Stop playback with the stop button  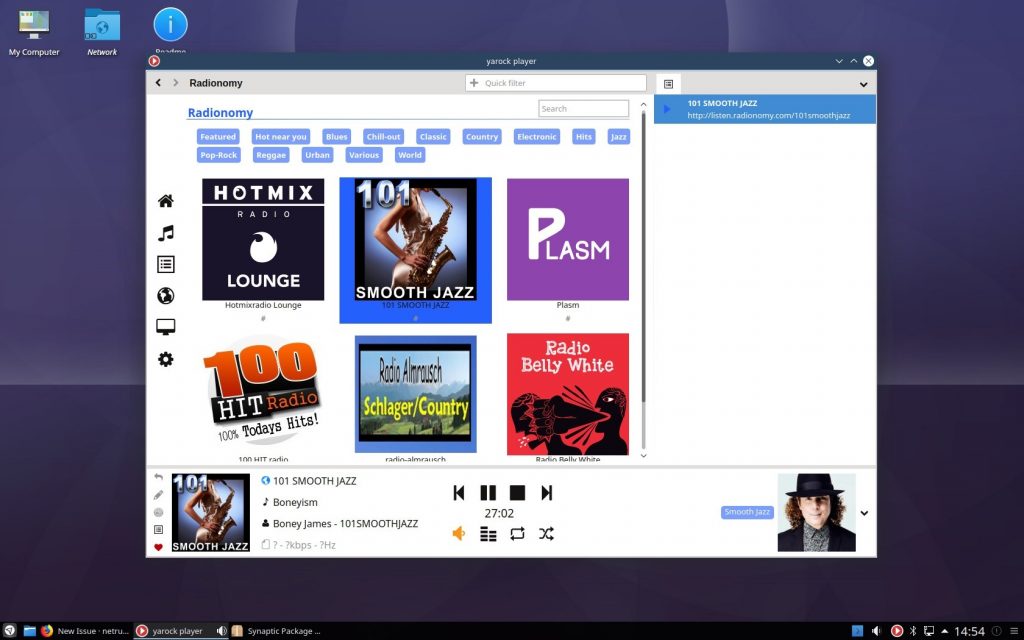517,492
